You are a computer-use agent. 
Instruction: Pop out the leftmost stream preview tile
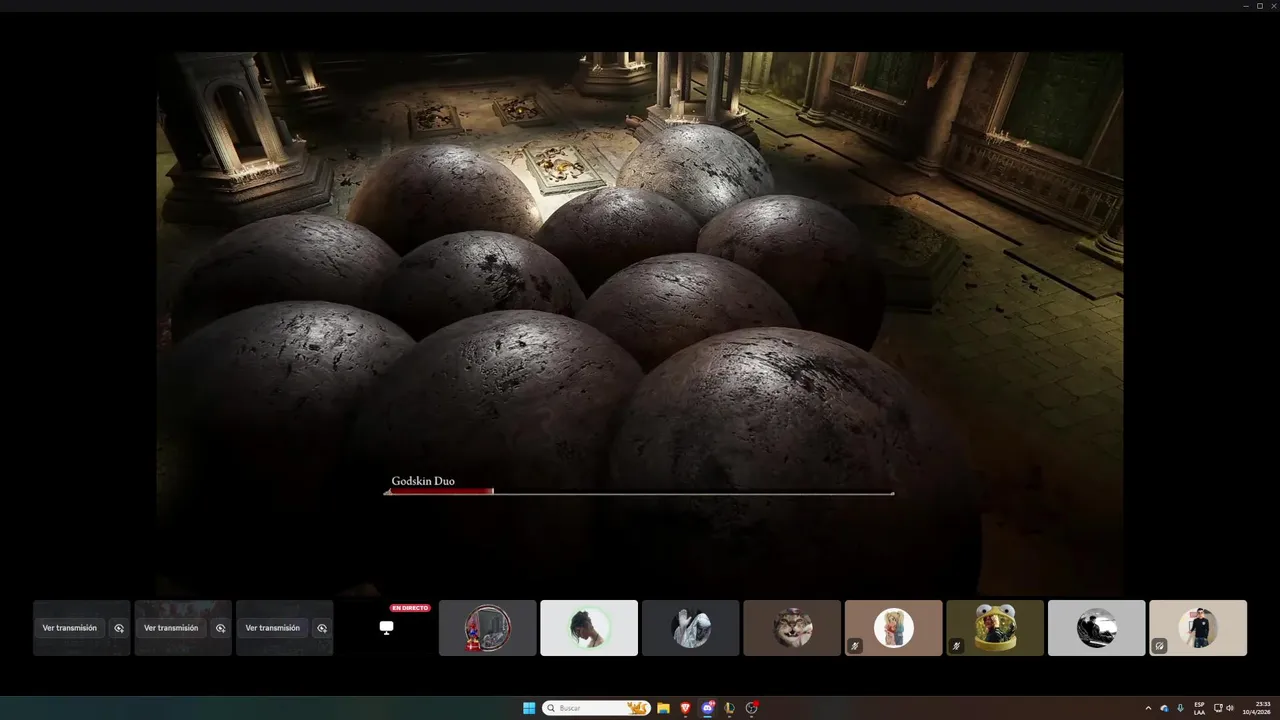(119, 628)
